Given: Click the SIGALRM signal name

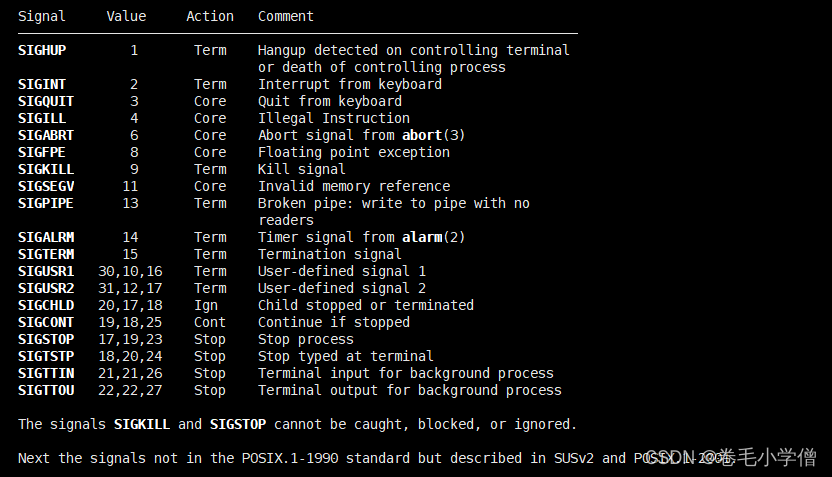Looking at the screenshot, I should (x=46, y=237).
